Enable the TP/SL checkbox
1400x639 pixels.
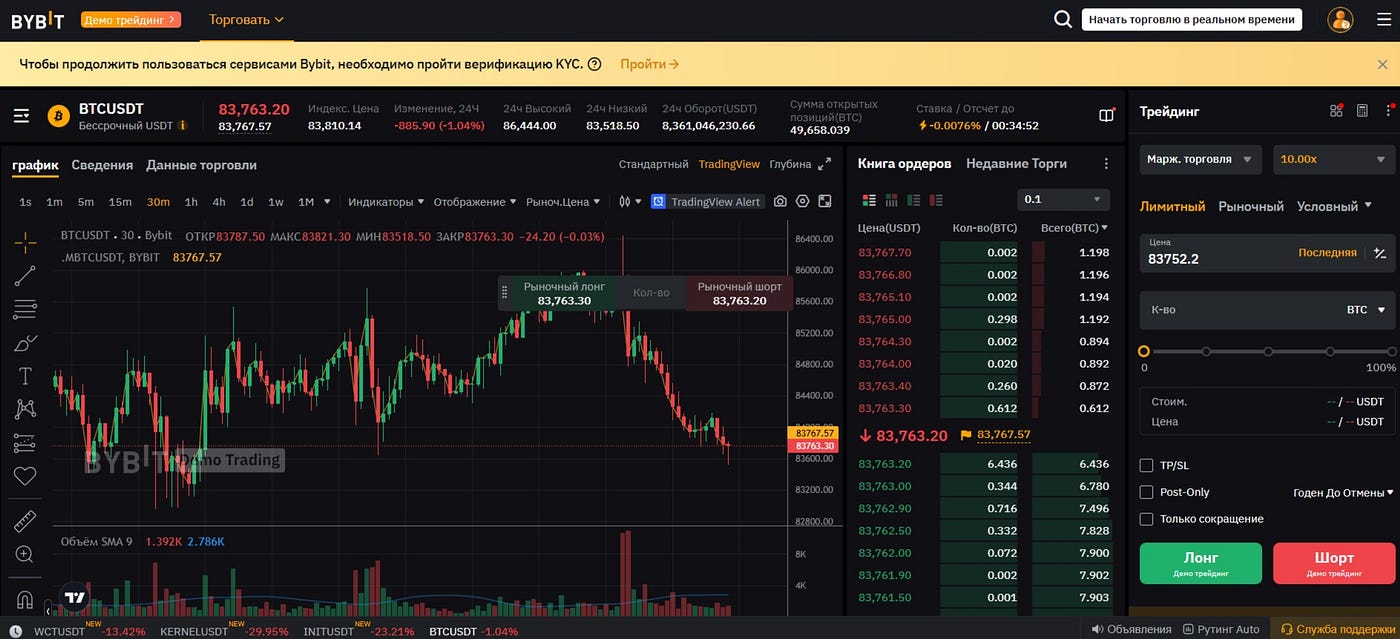coord(1146,464)
